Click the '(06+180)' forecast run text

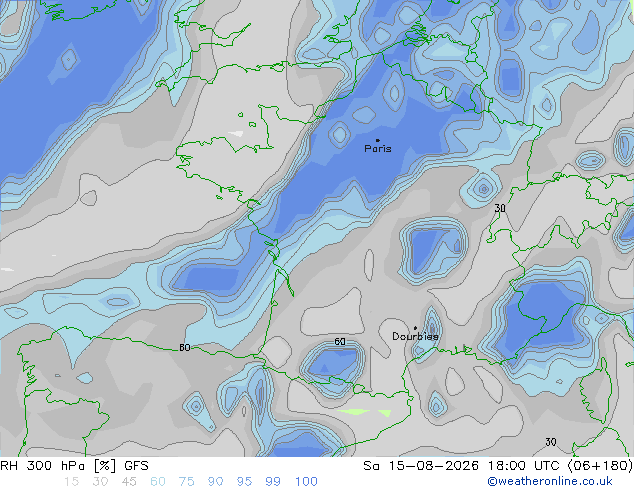tap(600, 466)
